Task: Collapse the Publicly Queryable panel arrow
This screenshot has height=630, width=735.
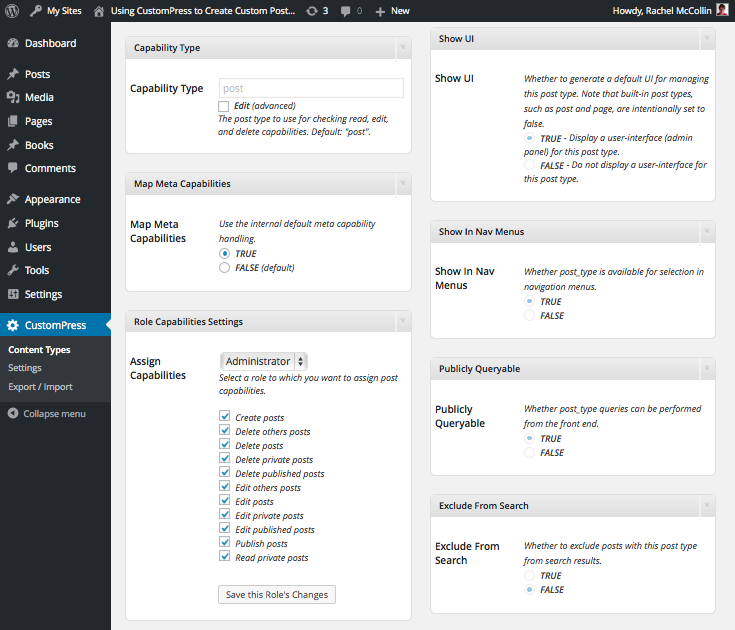Action: (x=707, y=368)
